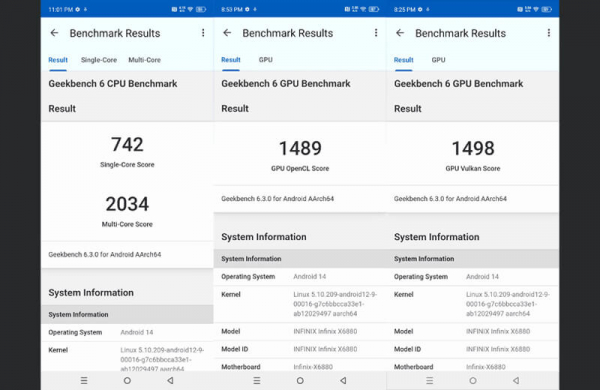Tap Kernel row on Vulkan results screen
The width and height of the screenshot is (600, 390).
tap(473, 304)
